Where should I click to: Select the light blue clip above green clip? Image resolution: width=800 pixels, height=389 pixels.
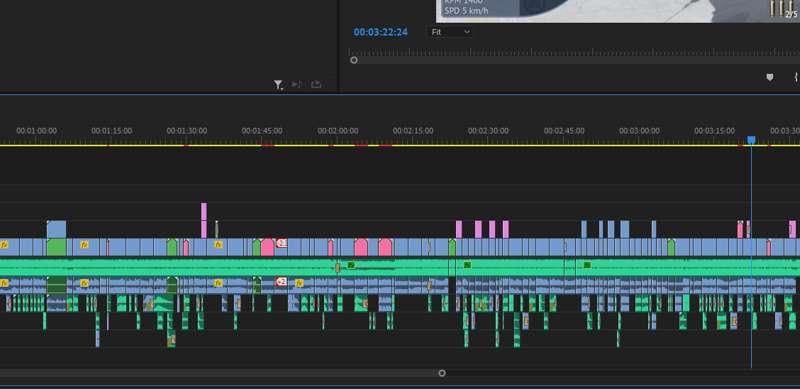point(57,229)
